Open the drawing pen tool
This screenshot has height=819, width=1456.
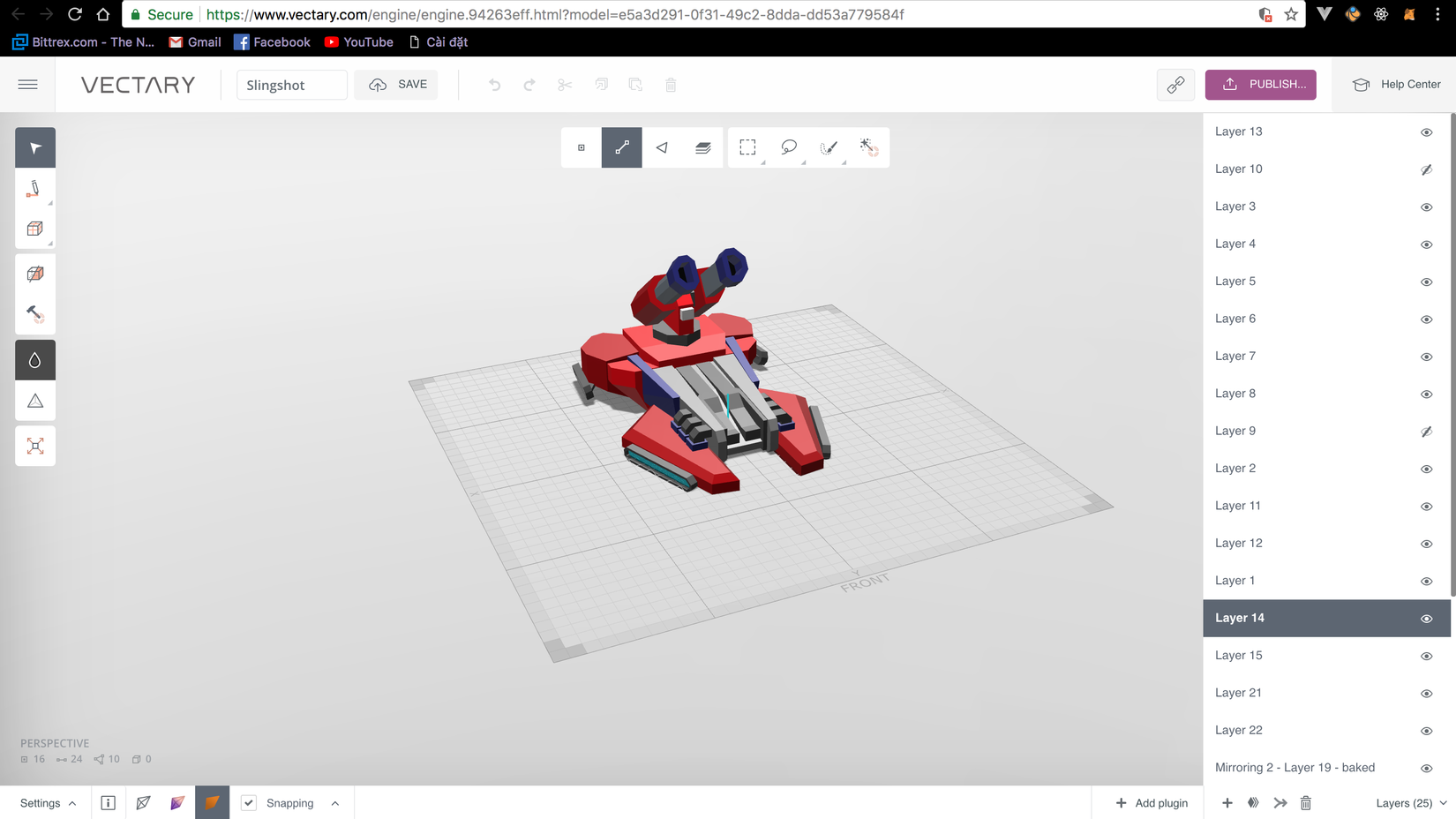click(35, 188)
